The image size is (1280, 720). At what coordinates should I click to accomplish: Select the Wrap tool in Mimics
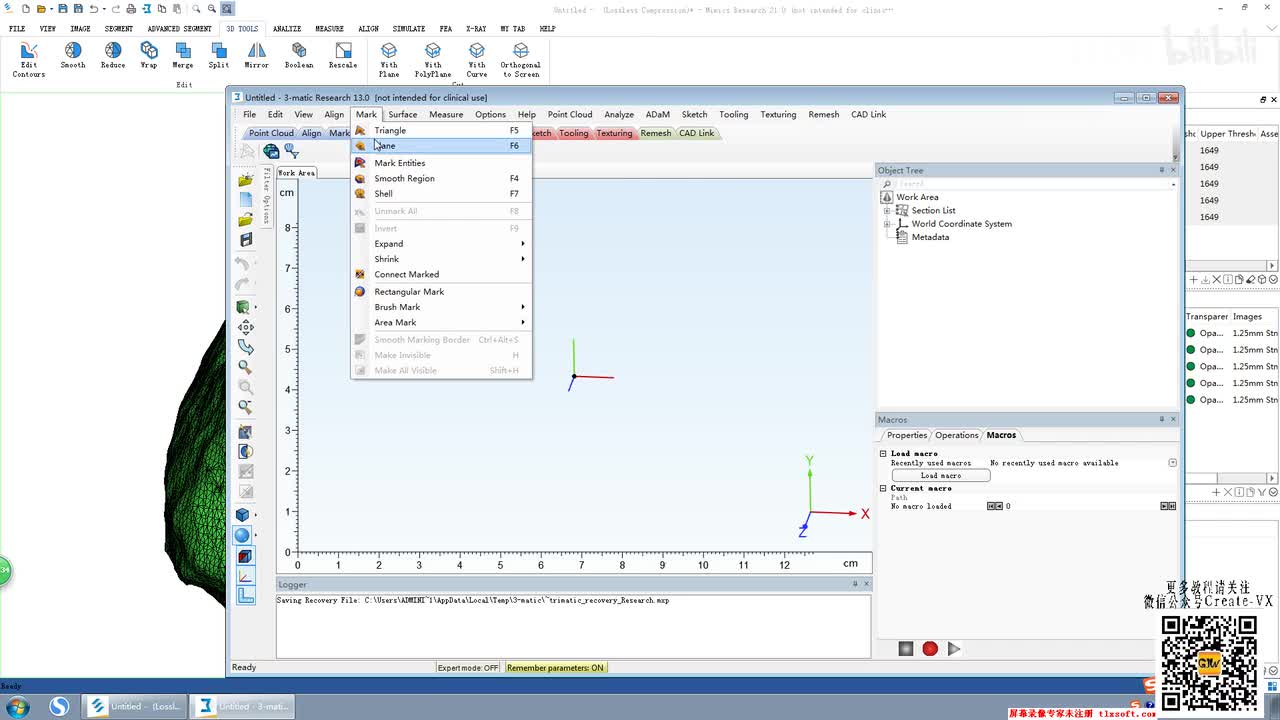tap(149, 56)
